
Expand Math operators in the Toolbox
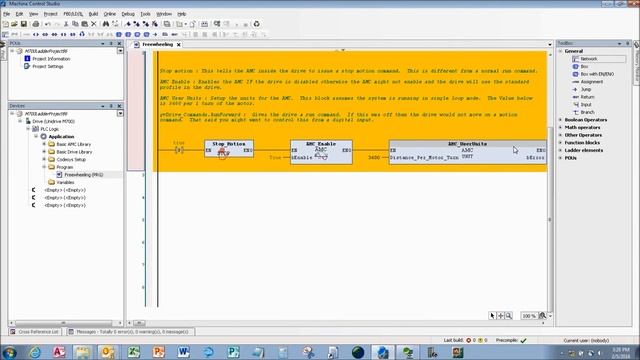(x=561, y=128)
